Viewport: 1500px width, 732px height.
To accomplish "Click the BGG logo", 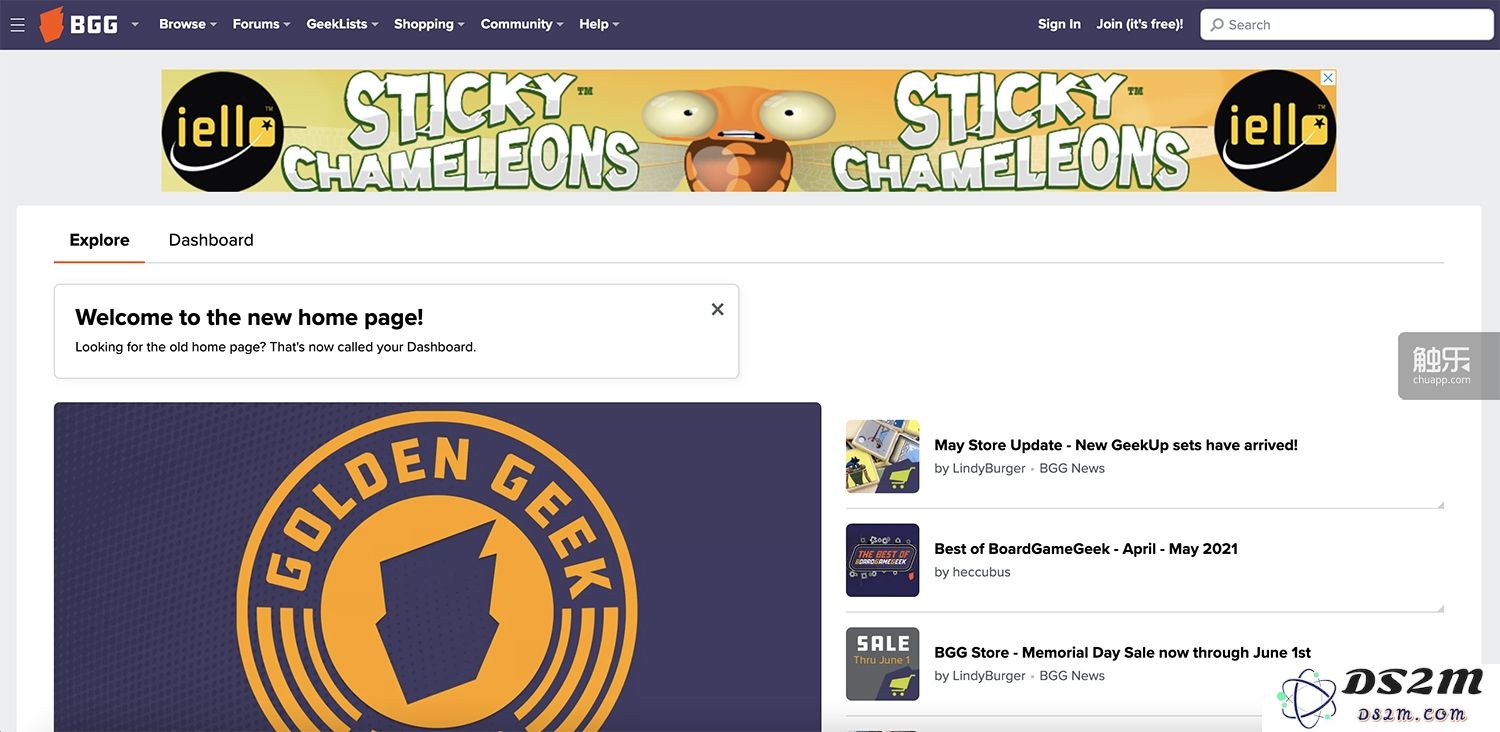I will pos(78,24).
